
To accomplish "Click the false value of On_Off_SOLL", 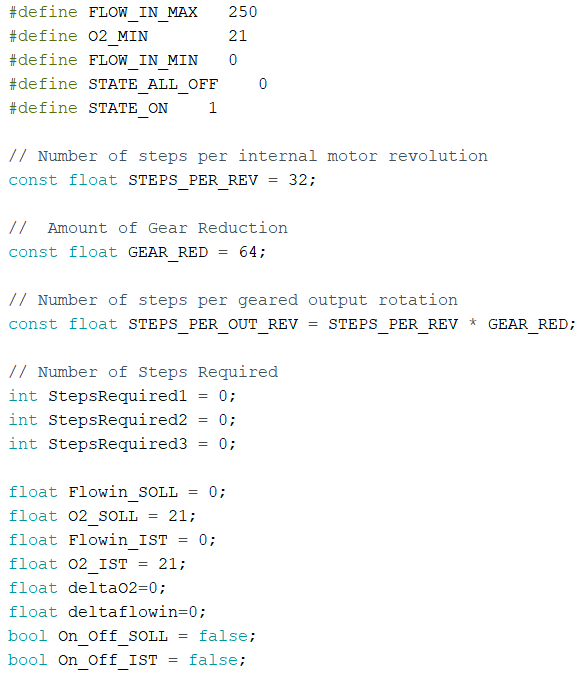I will click(223, 636).
